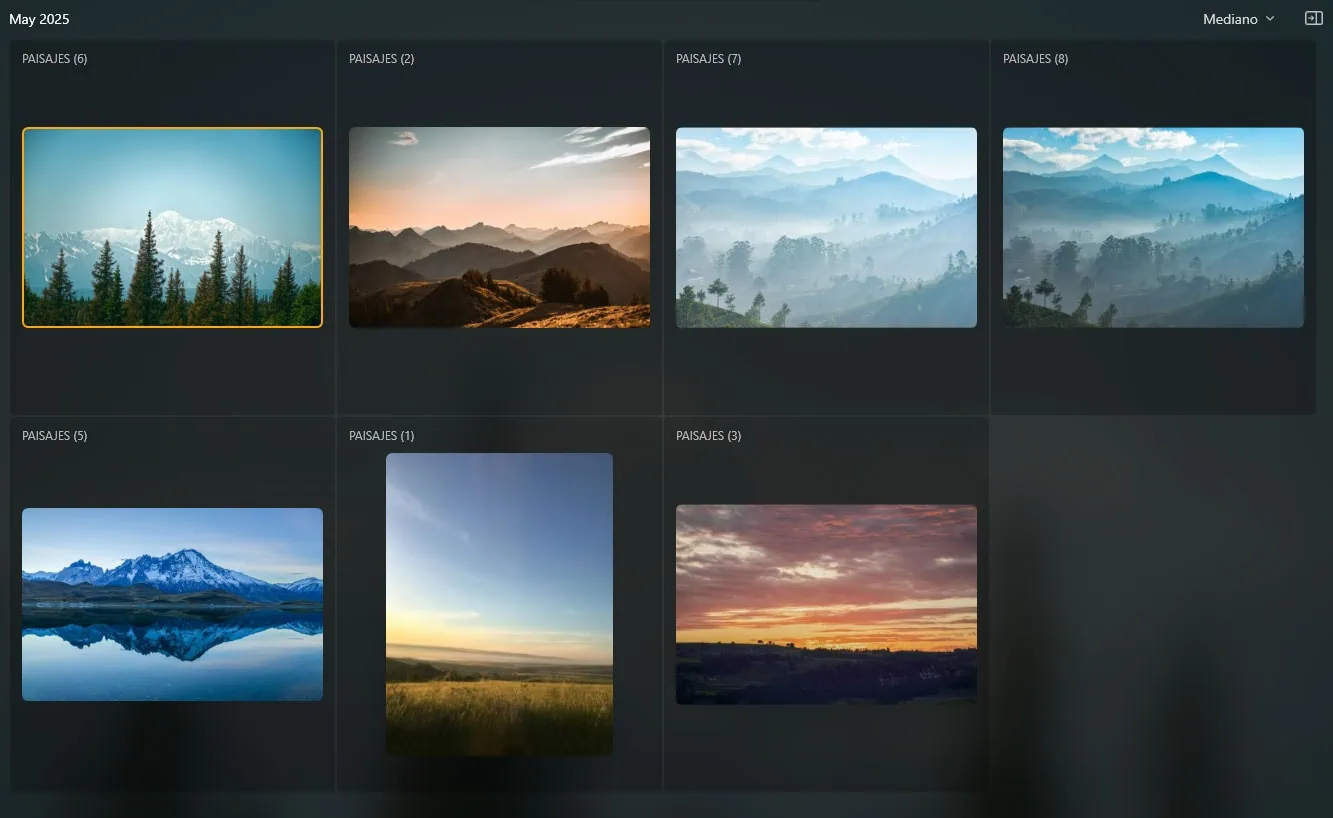Click the PAISAJES (1) file label
This screenshot has height=818, width=1333.
pos(382,436)
